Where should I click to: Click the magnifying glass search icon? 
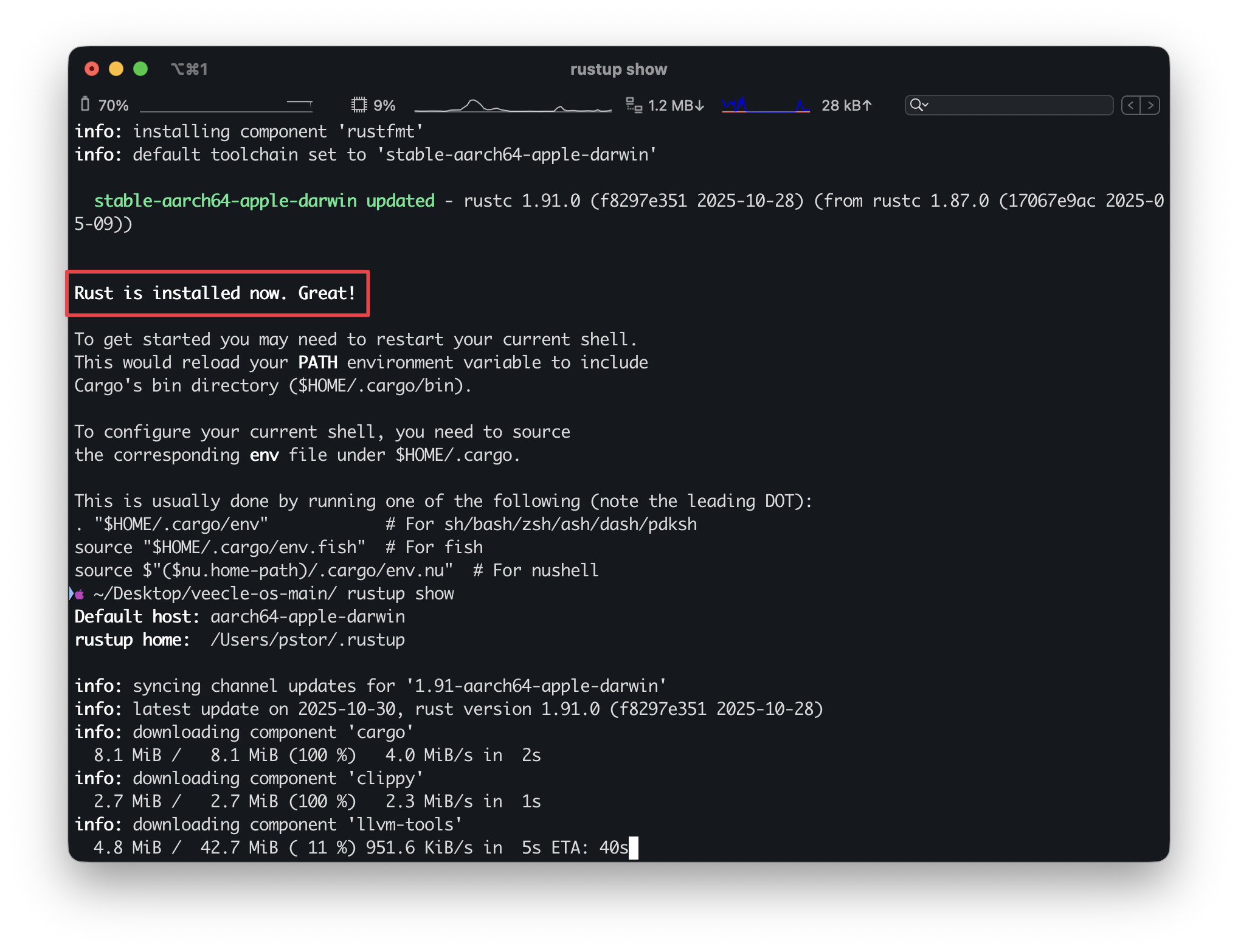[x=915, y=105]
